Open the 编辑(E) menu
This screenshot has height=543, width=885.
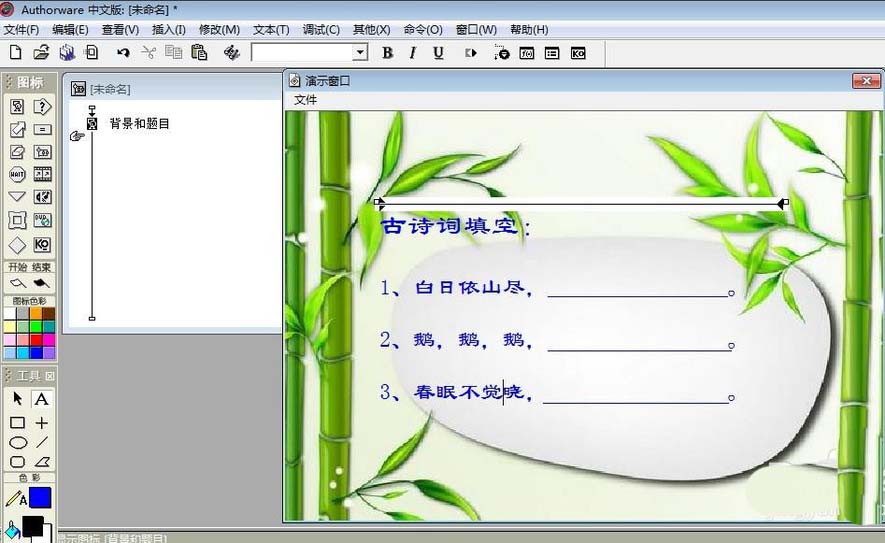[70, 29]
